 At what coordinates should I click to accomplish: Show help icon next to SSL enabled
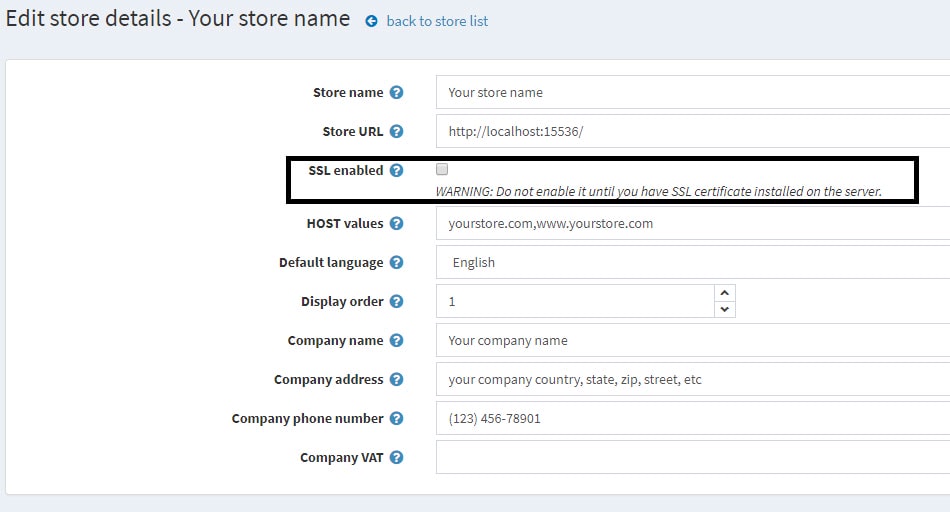point(396,170)
